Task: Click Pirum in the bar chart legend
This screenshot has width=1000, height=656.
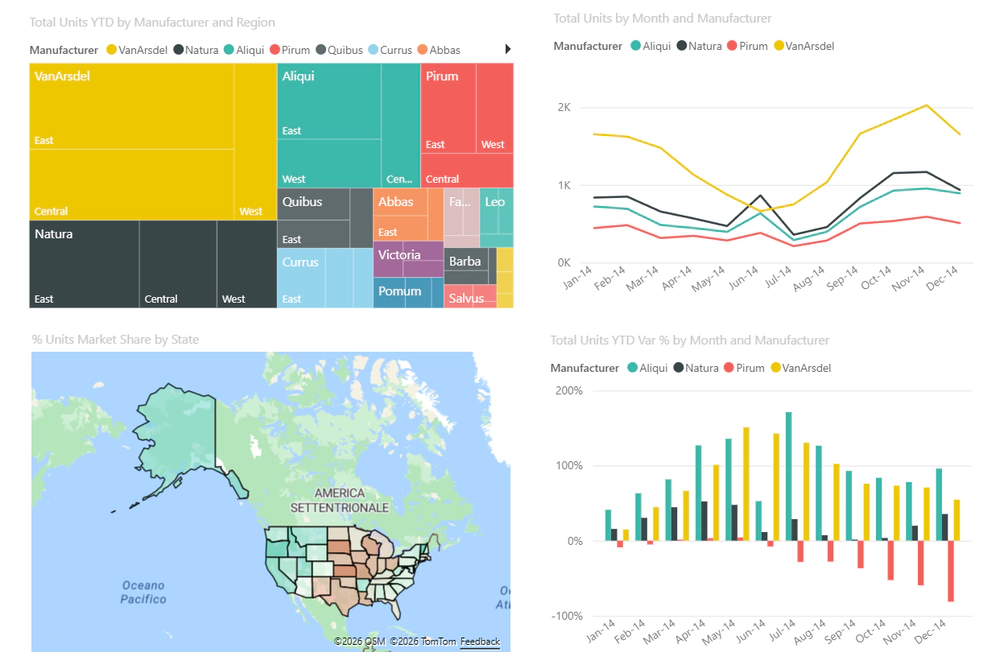Action: [x=744, y=368]
